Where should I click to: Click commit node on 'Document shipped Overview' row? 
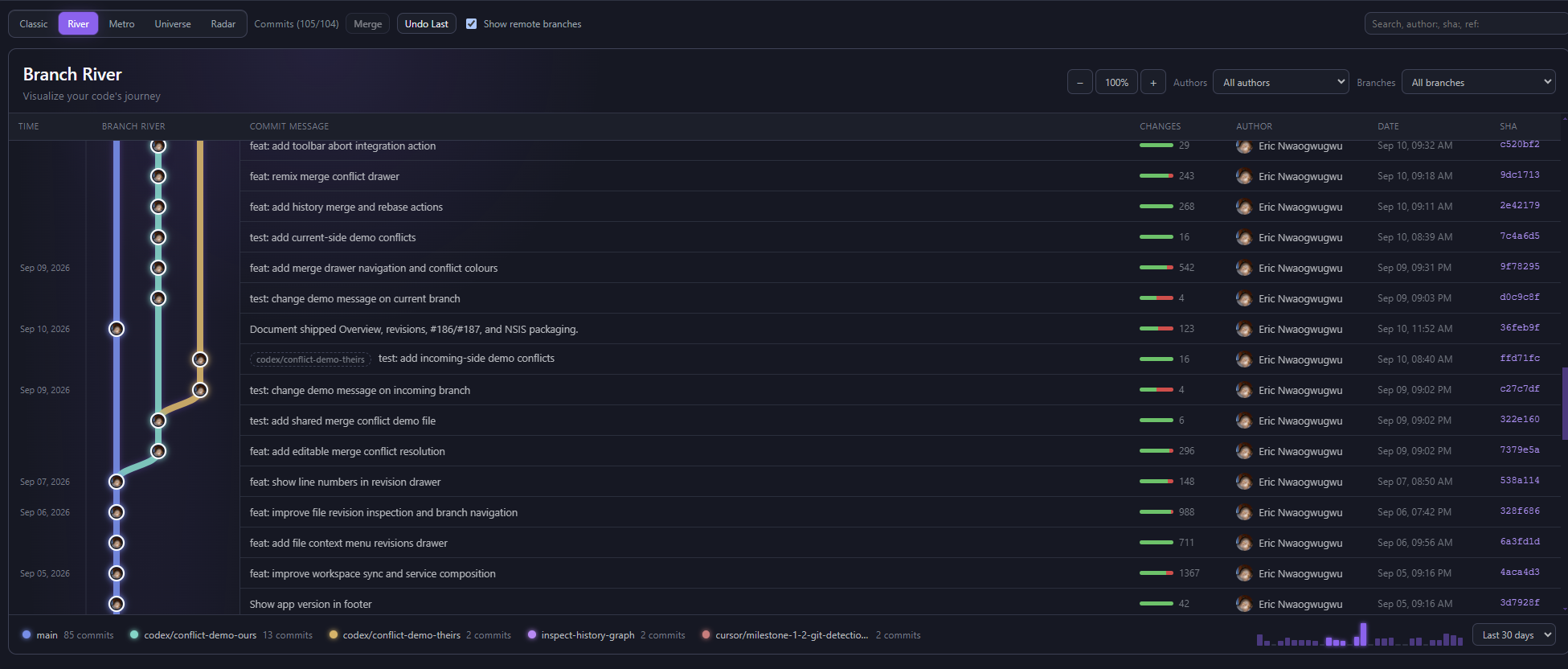[117, 329]
